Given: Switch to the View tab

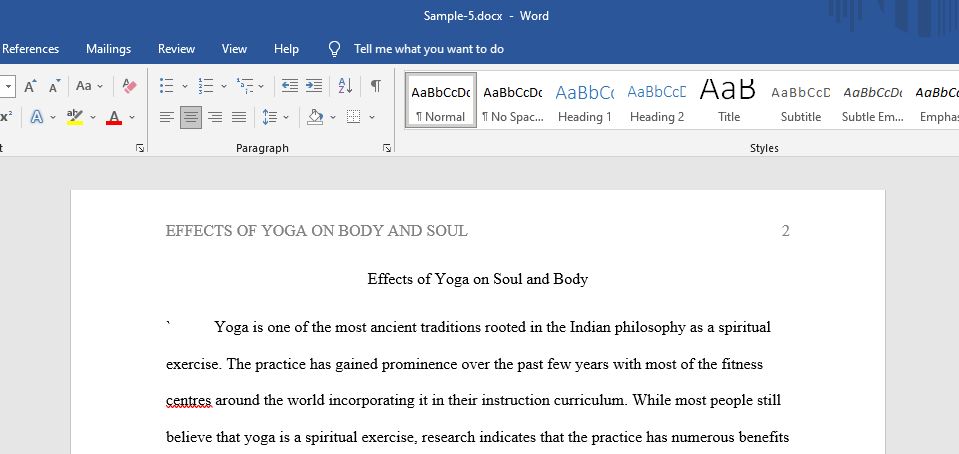Looking at the screenshot, I should click(x=234, y=49).
